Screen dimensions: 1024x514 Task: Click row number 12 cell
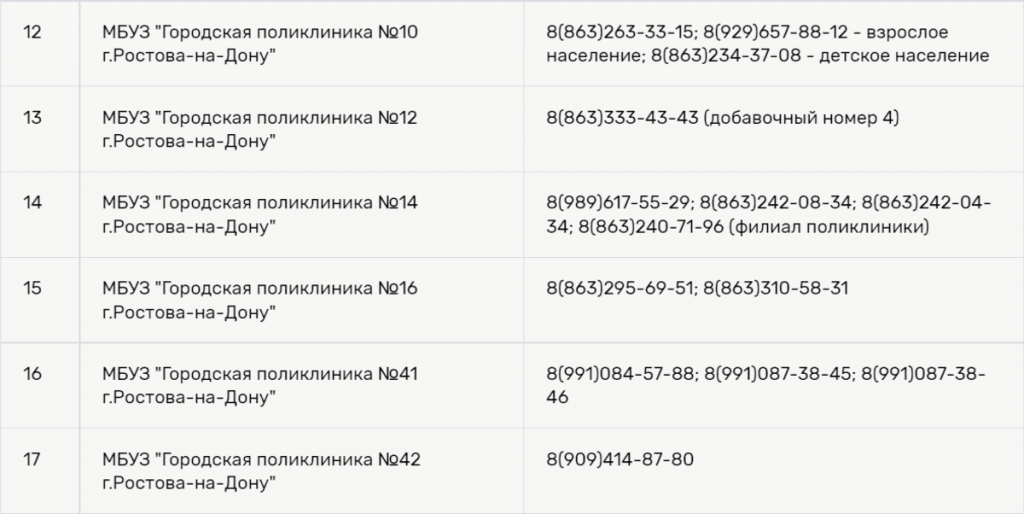(32, 33)
